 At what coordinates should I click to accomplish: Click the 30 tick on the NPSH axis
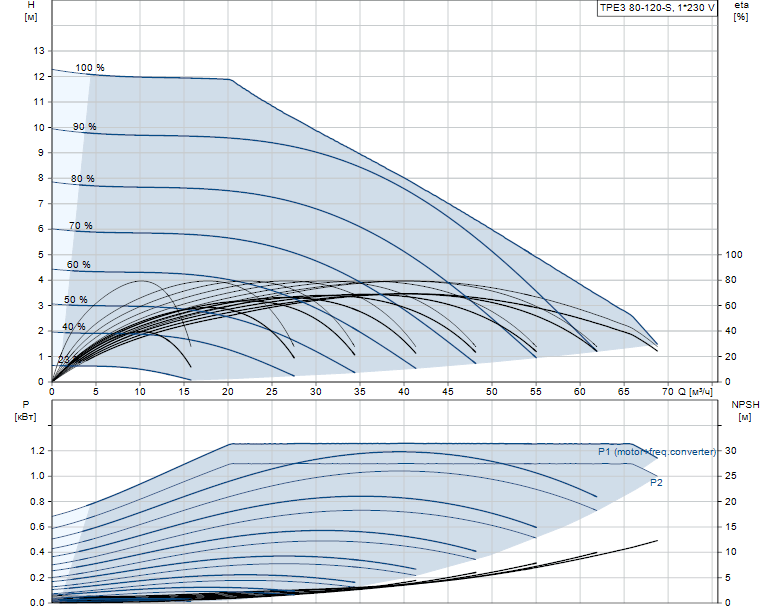(x=731, y=451)
